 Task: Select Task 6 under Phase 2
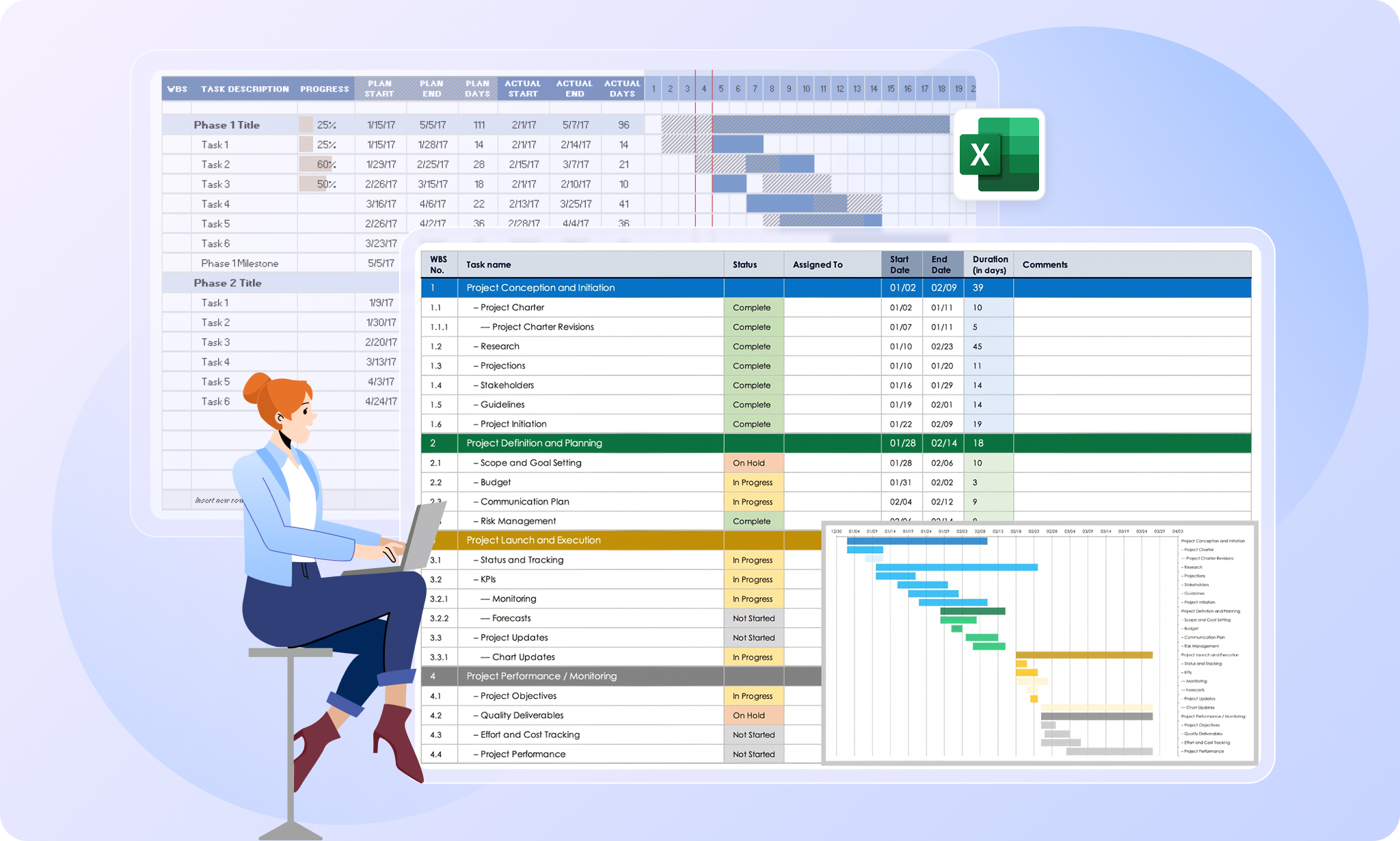[x=215, y=402]
